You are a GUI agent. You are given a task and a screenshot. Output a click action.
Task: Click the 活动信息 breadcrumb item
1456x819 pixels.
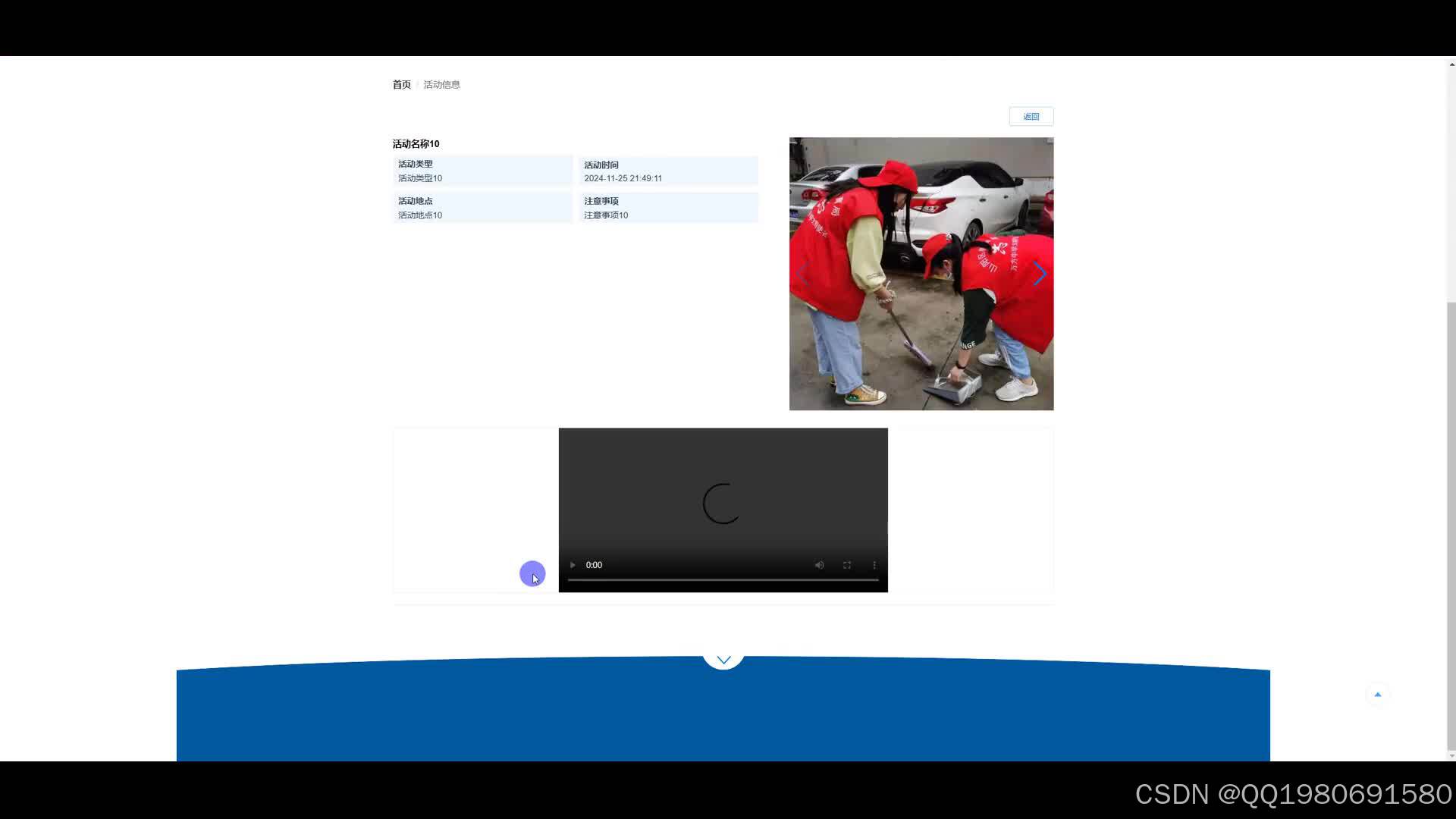[441, 84]
